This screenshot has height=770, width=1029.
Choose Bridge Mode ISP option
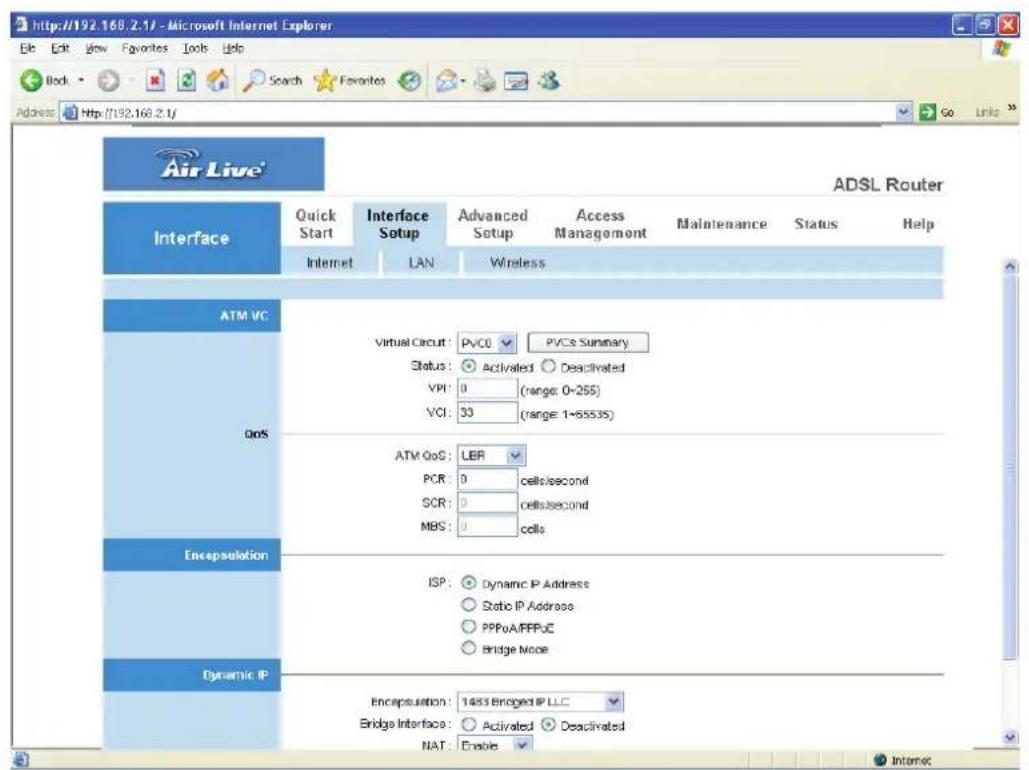click(469, 648)
